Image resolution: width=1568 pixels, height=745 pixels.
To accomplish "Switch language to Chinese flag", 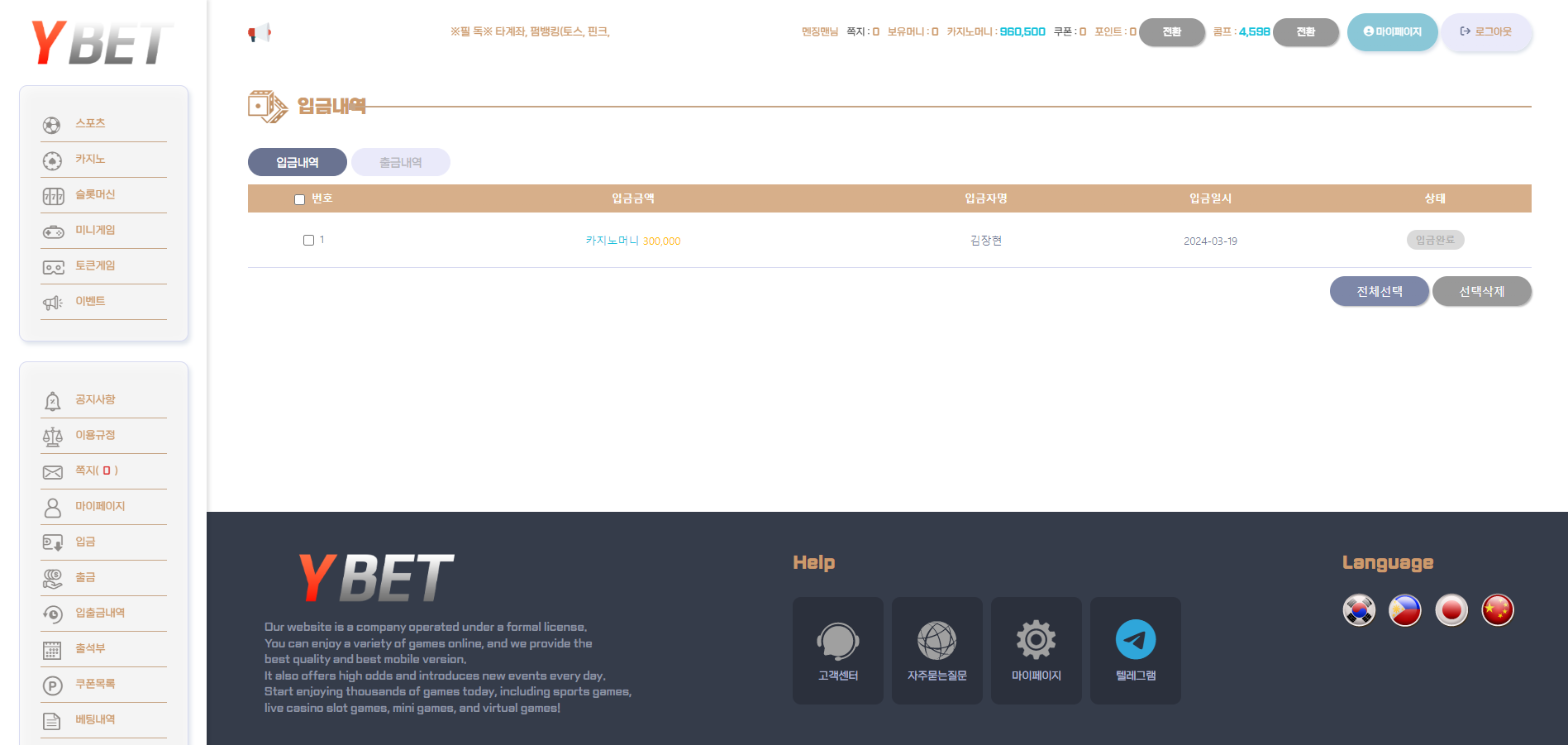I will tap(1497, 610).
